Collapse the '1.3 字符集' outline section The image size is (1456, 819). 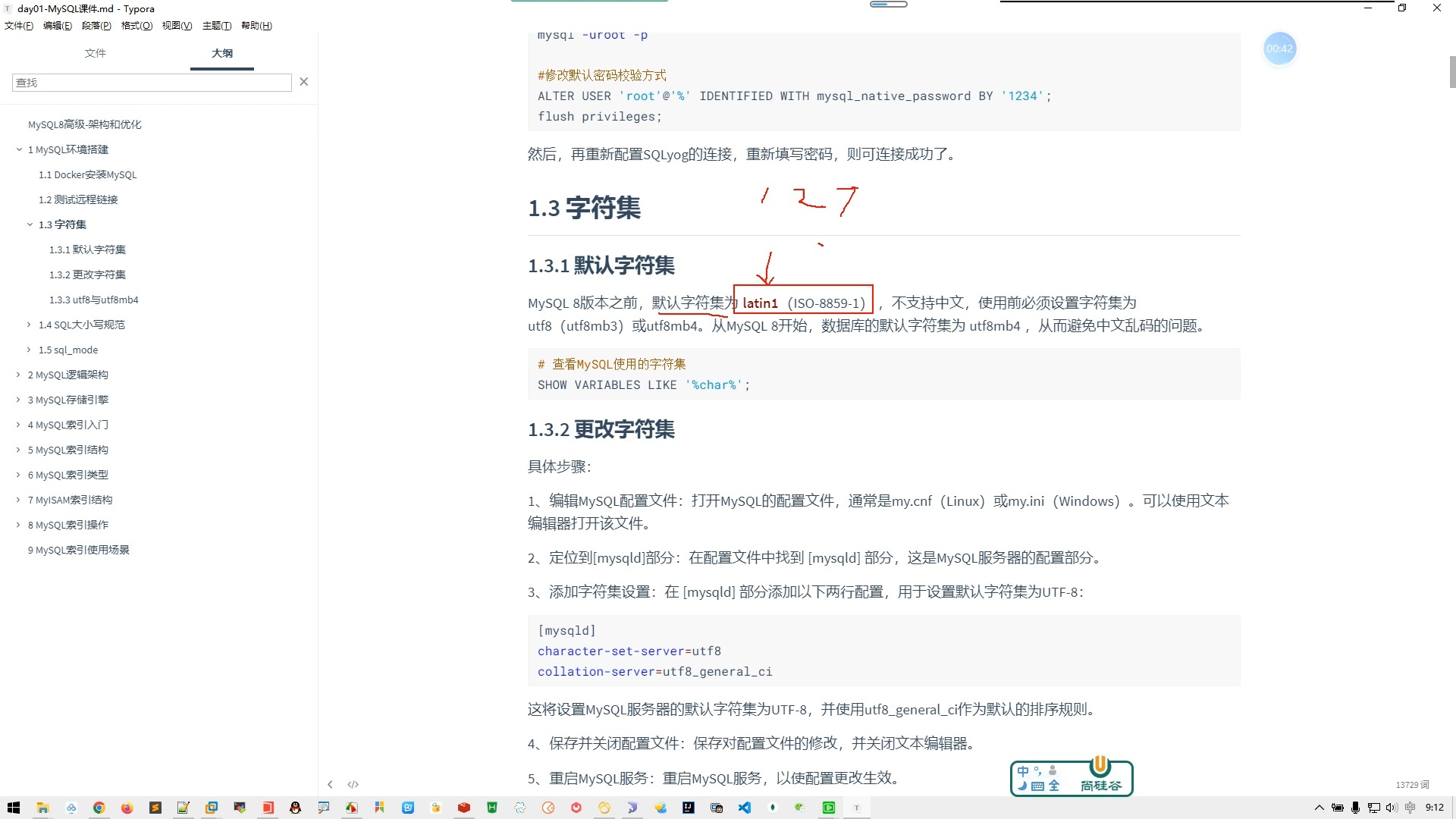pyautogui.click(x=30, y=224)
